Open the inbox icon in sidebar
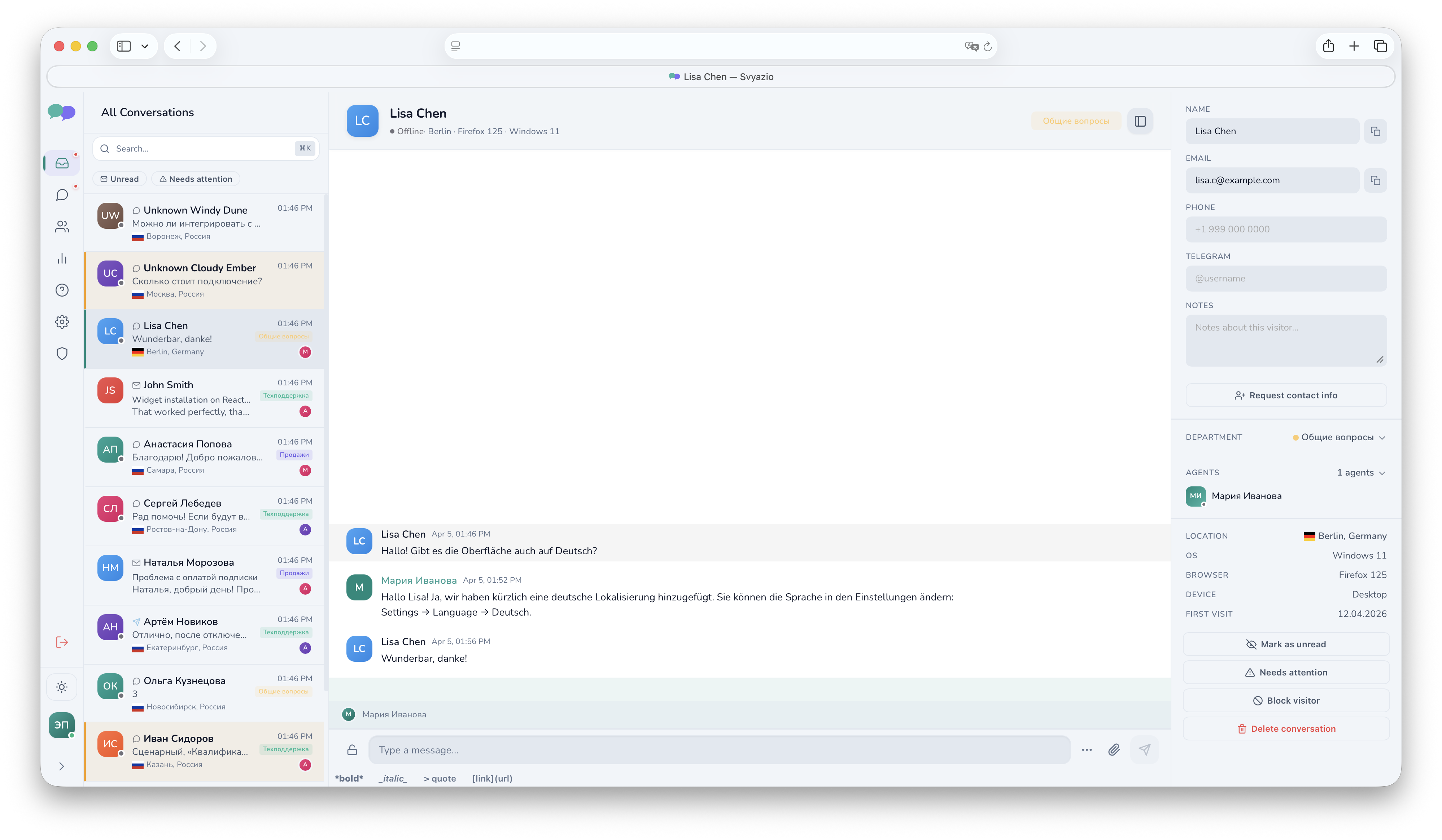The width and height of the screenshot is (1442, 840). [62, 164]
